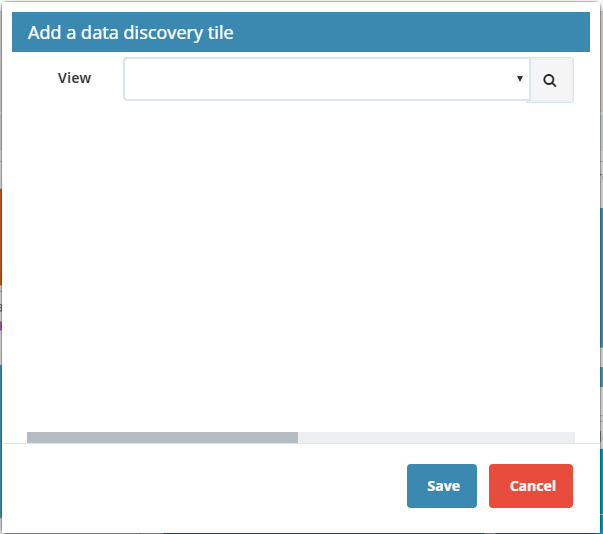Click the horizontal scrollbar thumb
This screenshot has height=534, width=603.
point(162,437)
